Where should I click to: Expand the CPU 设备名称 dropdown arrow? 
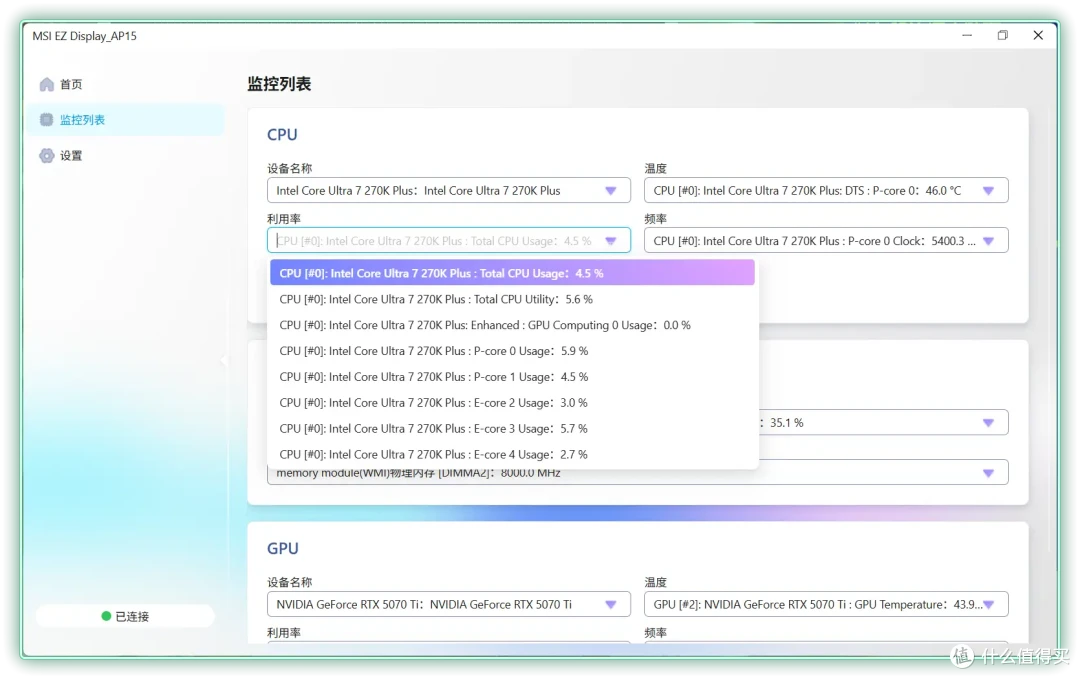click(611, 191)
